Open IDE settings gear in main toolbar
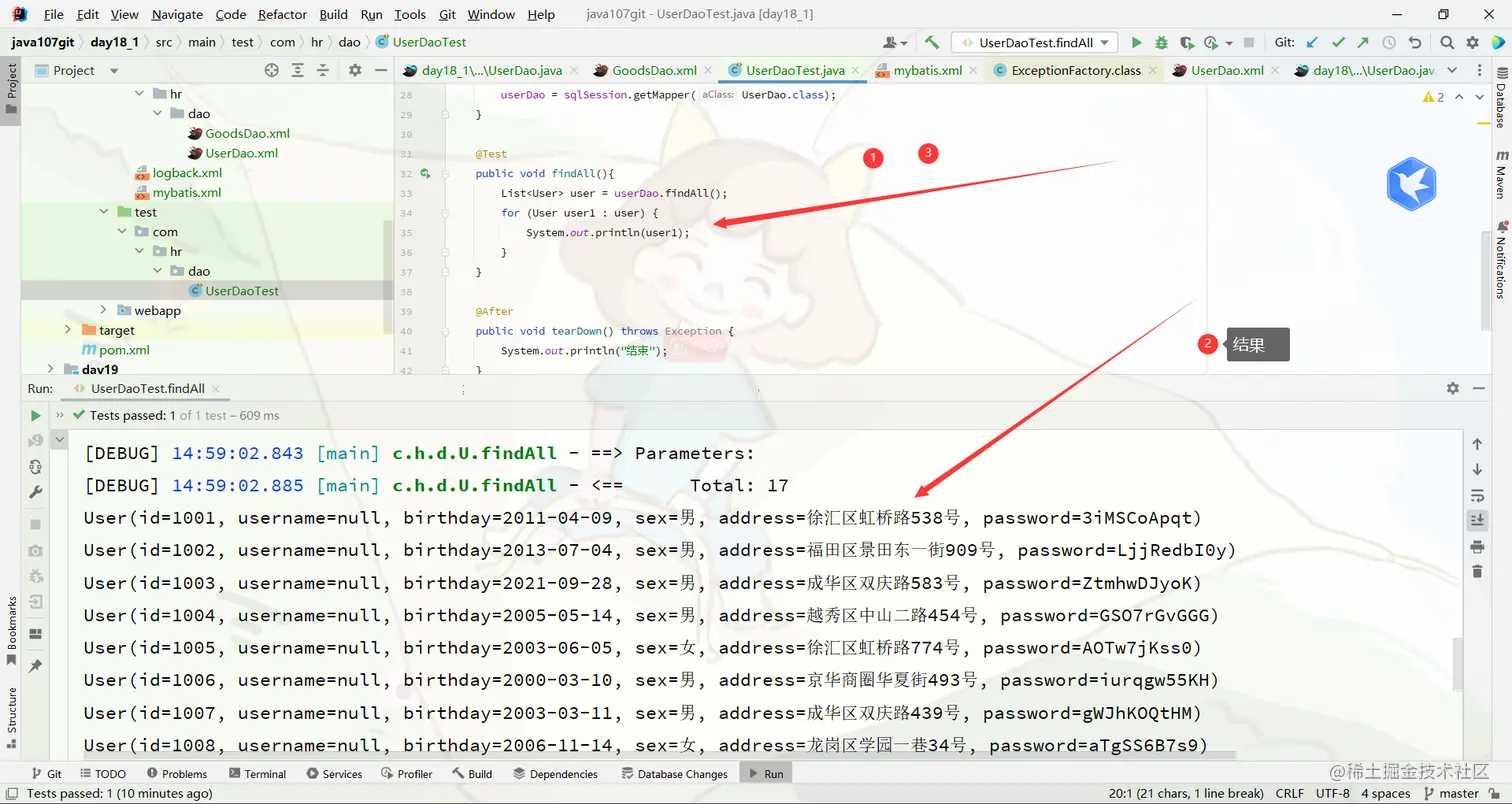The height and width of the screenshot is (804, 1512). (1472, 43)
